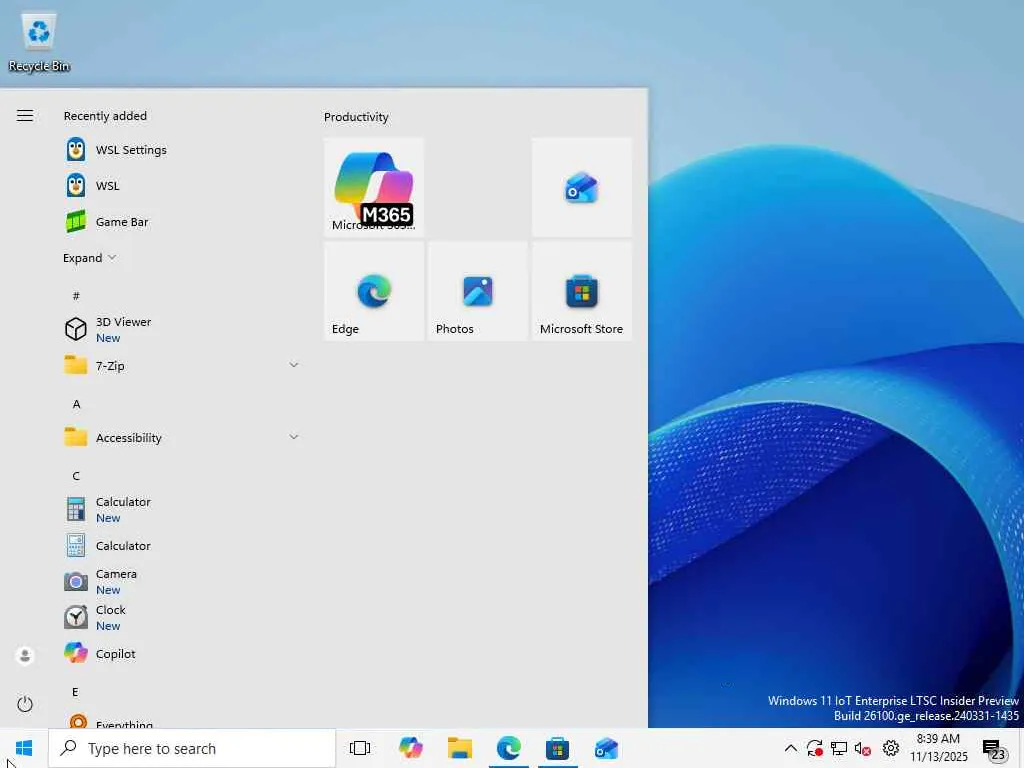
Task: Launch WSL from recently added
Action: point(182,185)
